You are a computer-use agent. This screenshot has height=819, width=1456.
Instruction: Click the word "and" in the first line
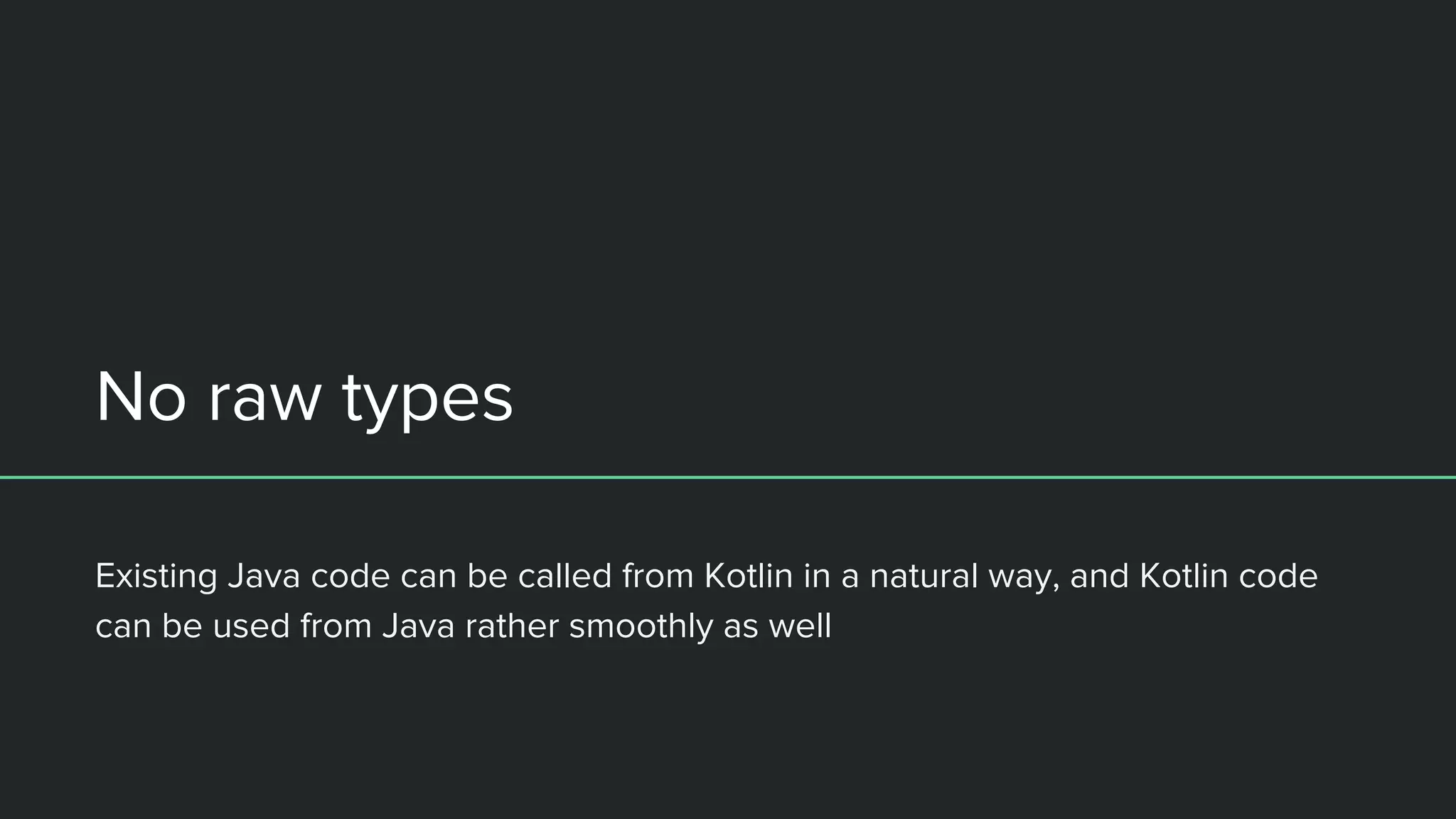[x=1099, y=576]
